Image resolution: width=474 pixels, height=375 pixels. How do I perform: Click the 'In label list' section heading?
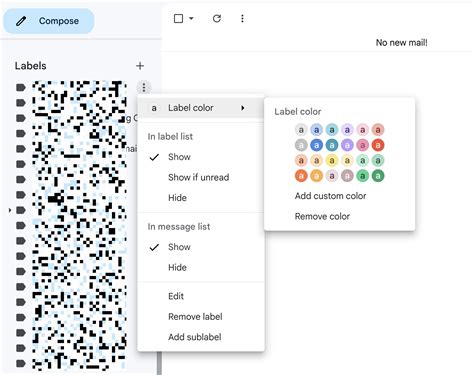[170, 136]
